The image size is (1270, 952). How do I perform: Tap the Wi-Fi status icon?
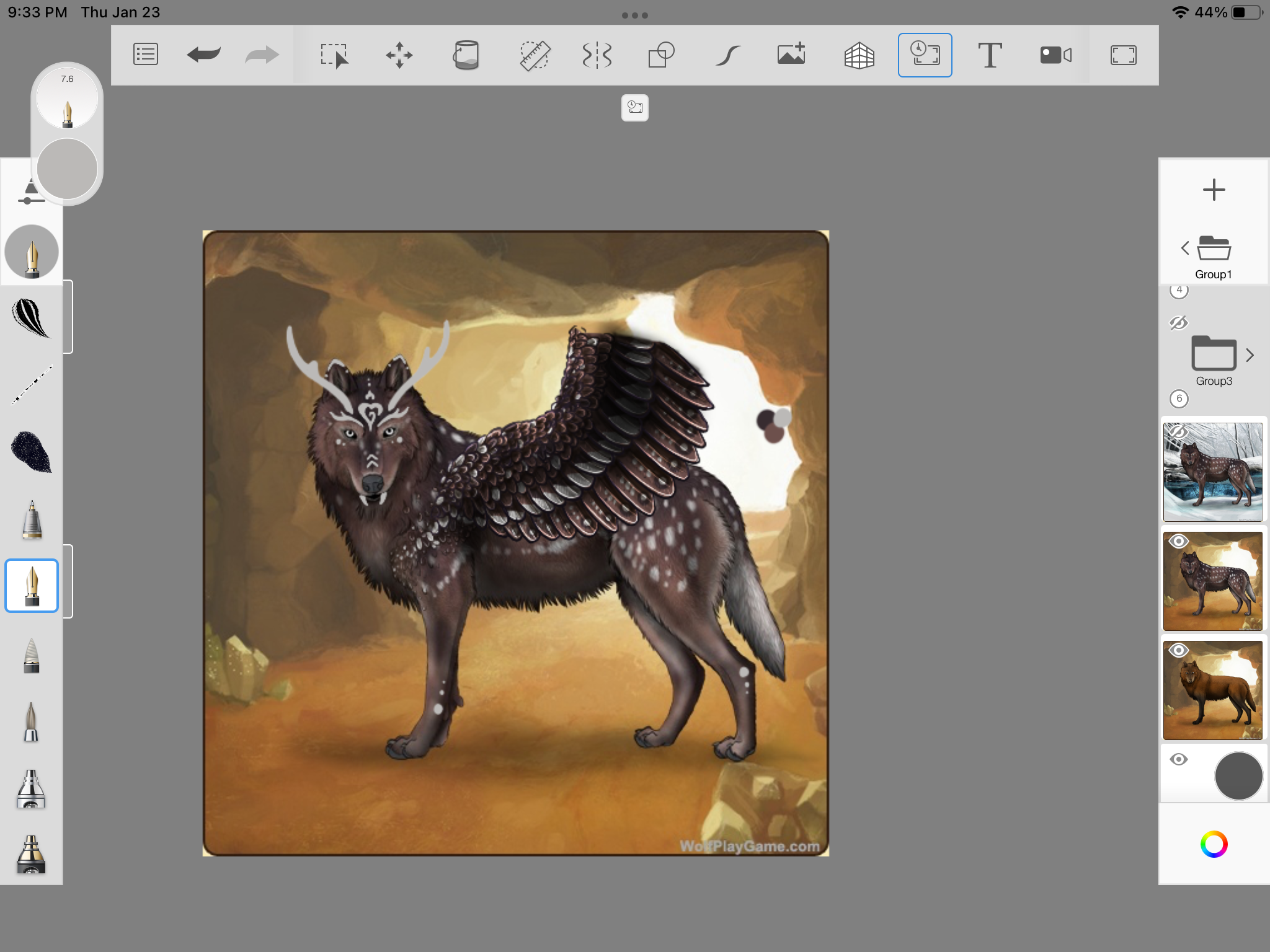click(1180, 12)
